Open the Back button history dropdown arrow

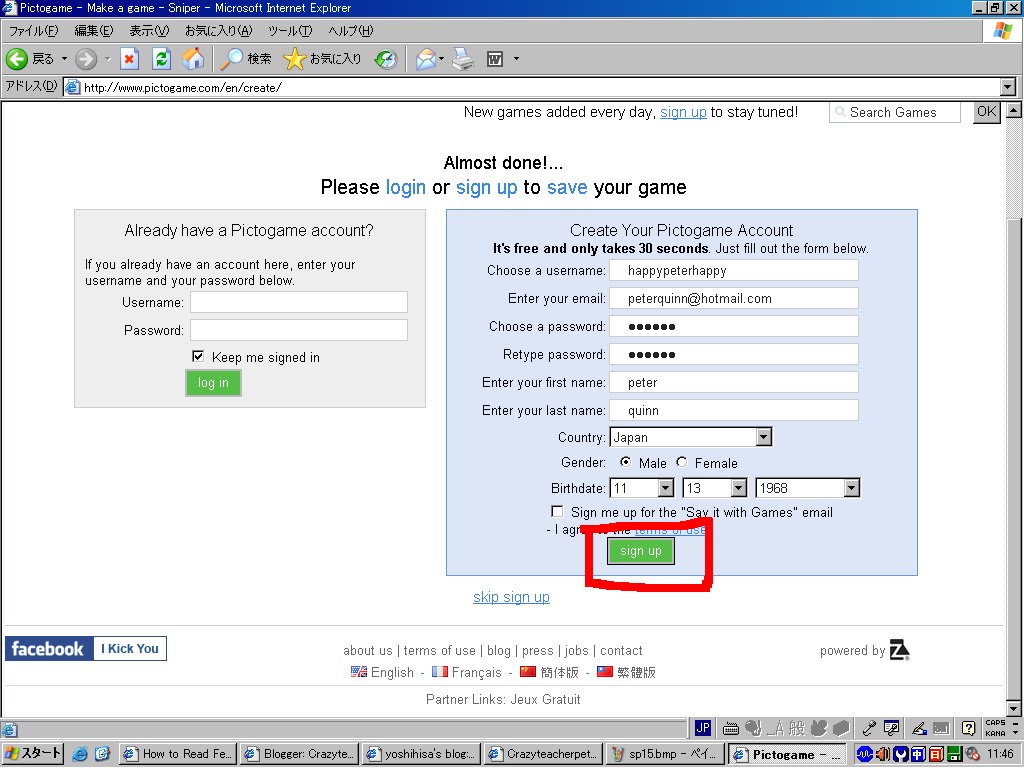(65, 59)
